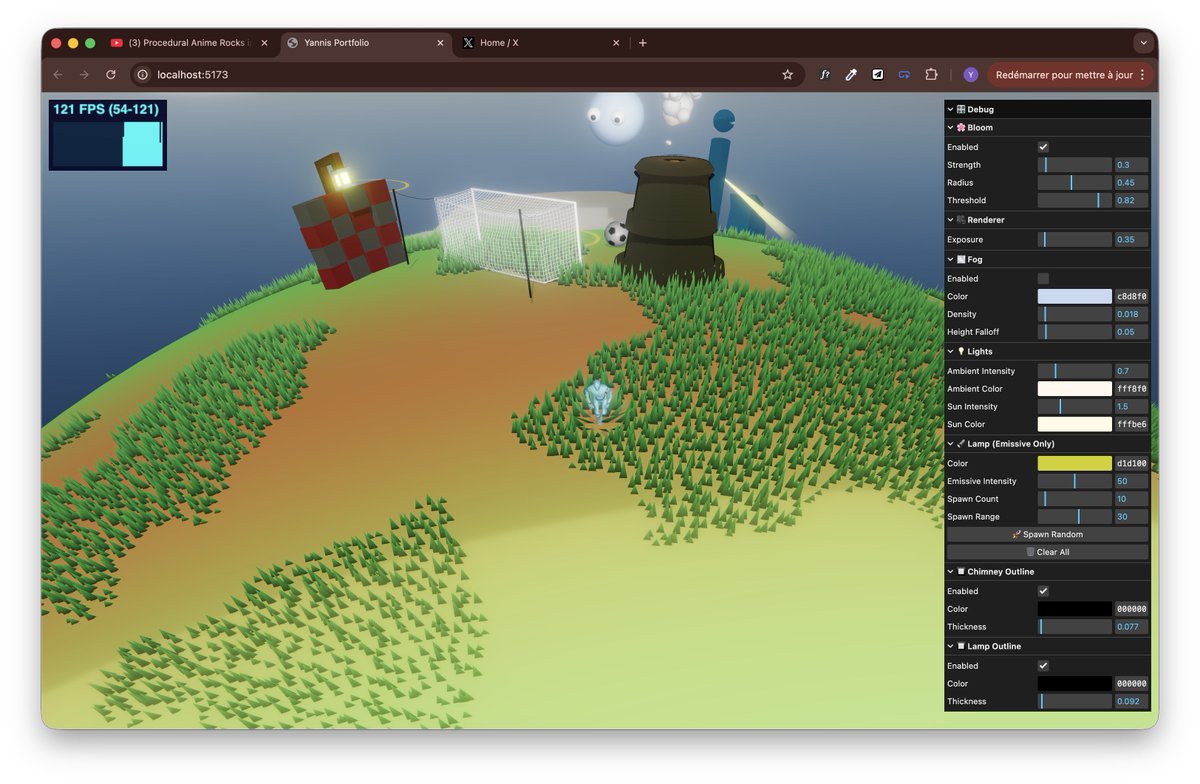Click the browser back arrow
Screen dimensions: 1200x784
coord(58,75)
